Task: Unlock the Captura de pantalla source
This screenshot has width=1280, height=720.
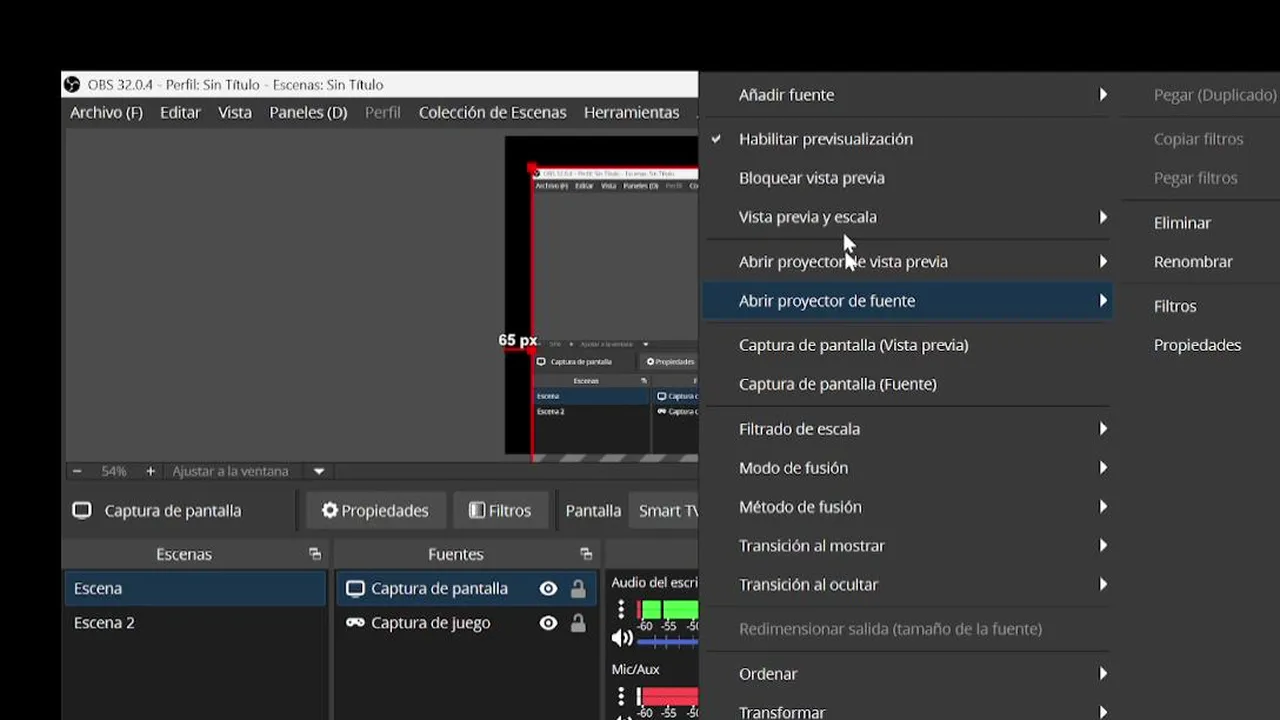Action: coord(578,589)
